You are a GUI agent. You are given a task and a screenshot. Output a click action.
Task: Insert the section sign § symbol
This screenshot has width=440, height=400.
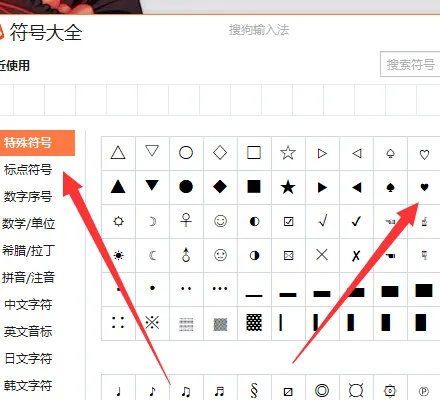pos(254,390)
